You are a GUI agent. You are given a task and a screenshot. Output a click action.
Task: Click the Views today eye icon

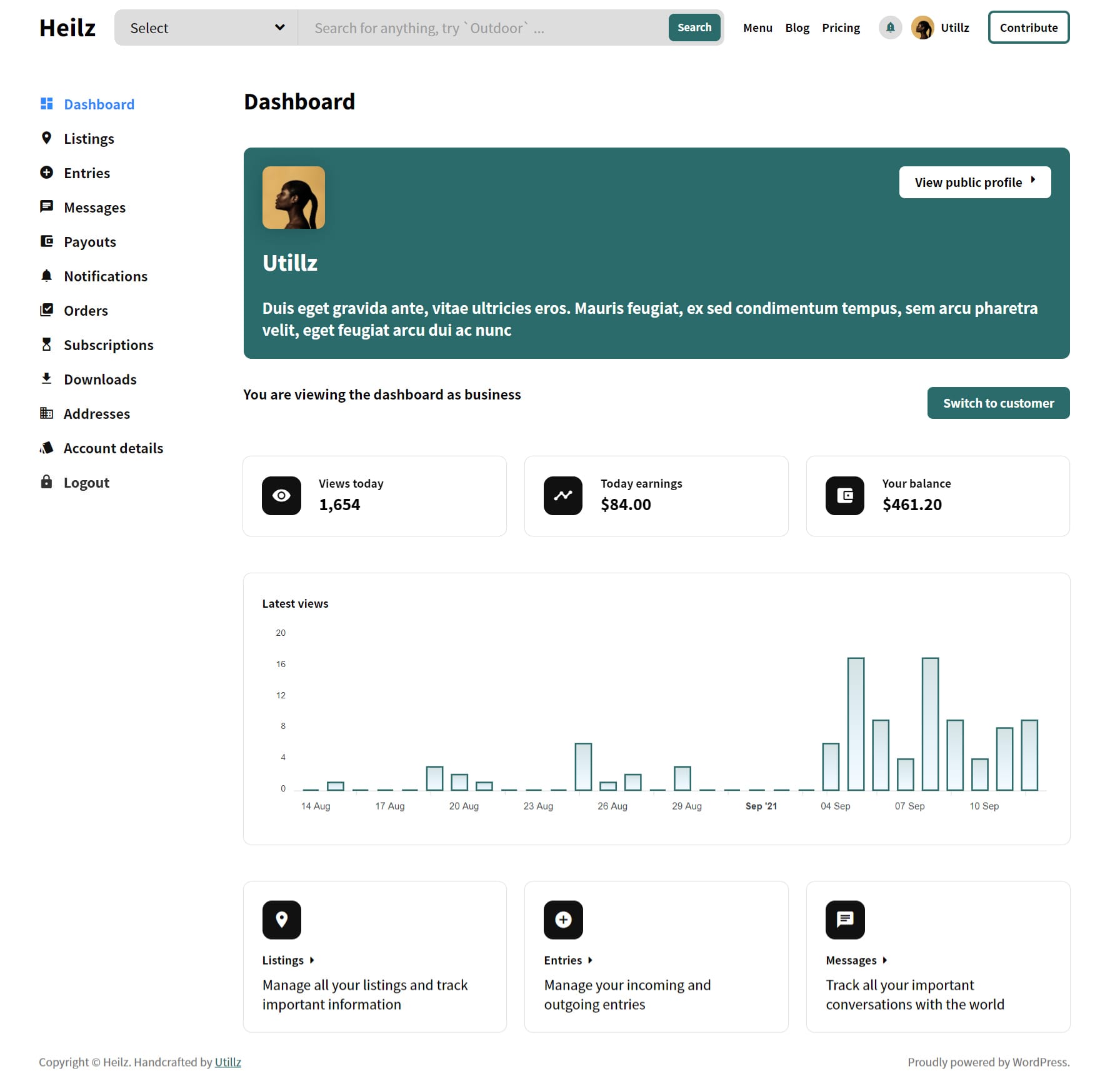(281, 496)
